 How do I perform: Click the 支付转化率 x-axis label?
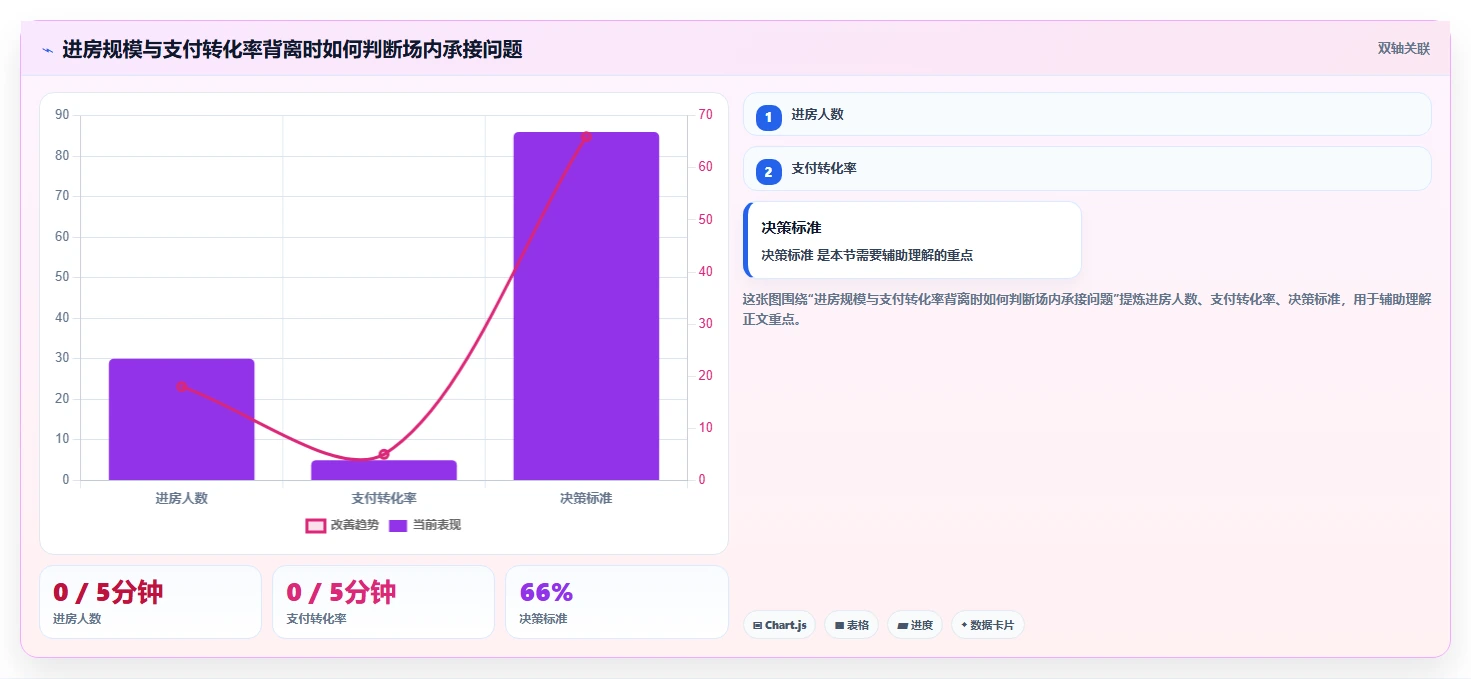tap(384, 498)
